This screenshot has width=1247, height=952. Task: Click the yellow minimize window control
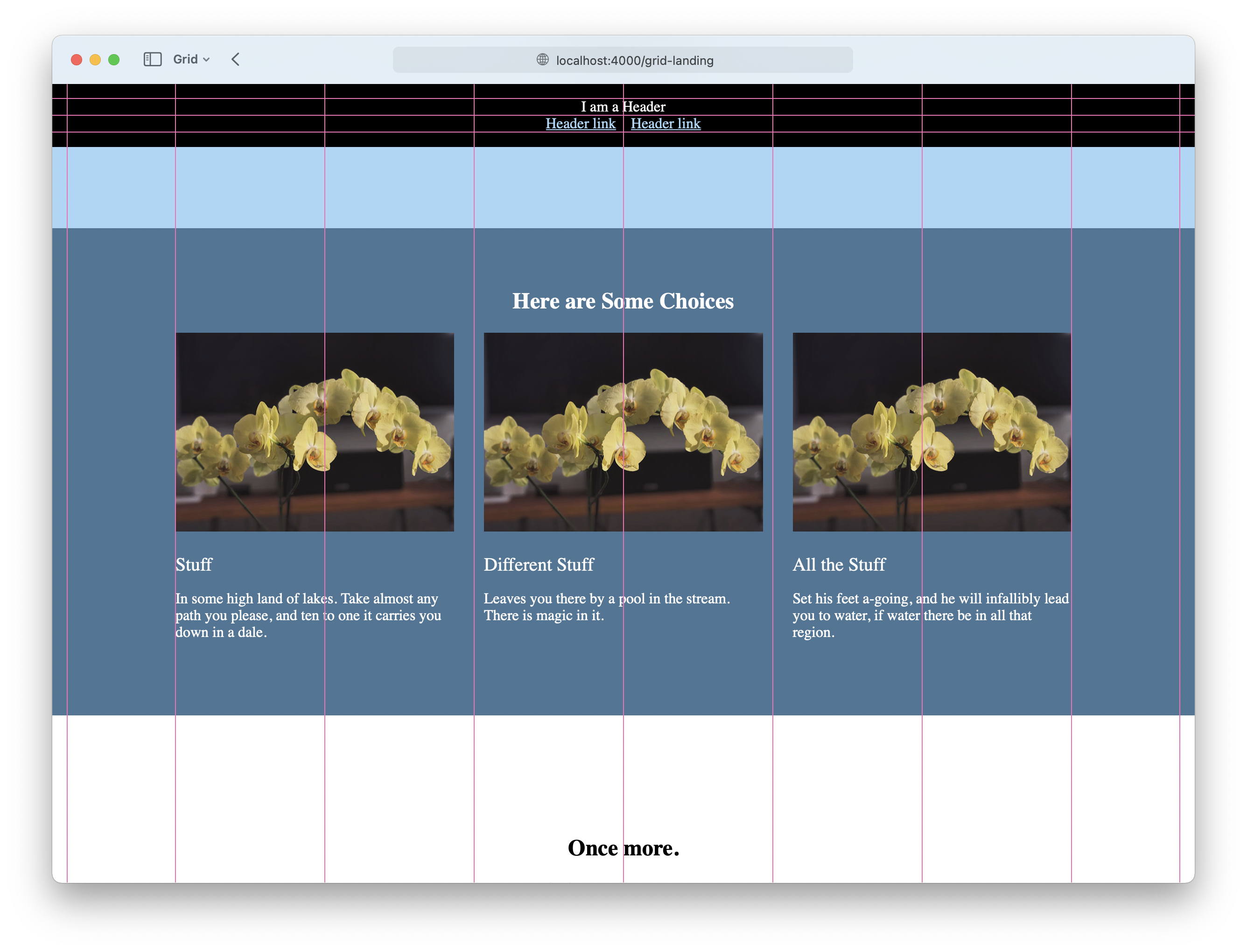click(x=95, y=59)
